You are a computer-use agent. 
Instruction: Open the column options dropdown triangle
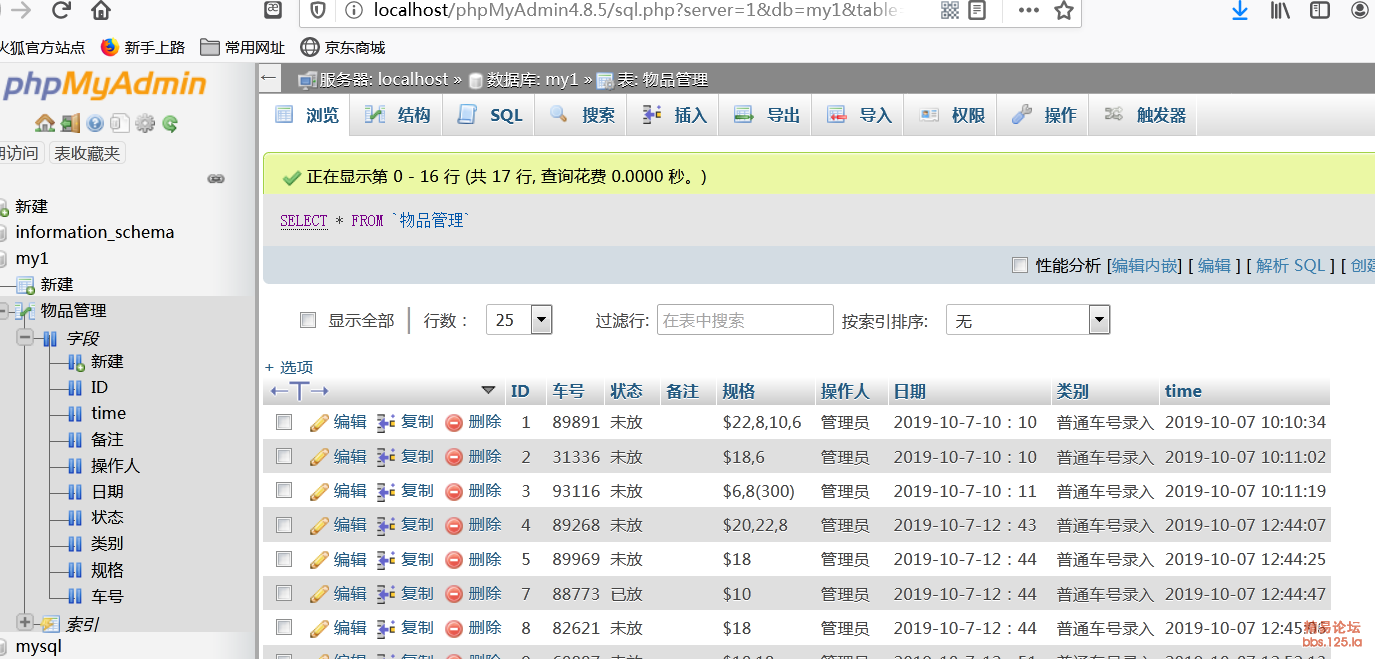point(488,391)
